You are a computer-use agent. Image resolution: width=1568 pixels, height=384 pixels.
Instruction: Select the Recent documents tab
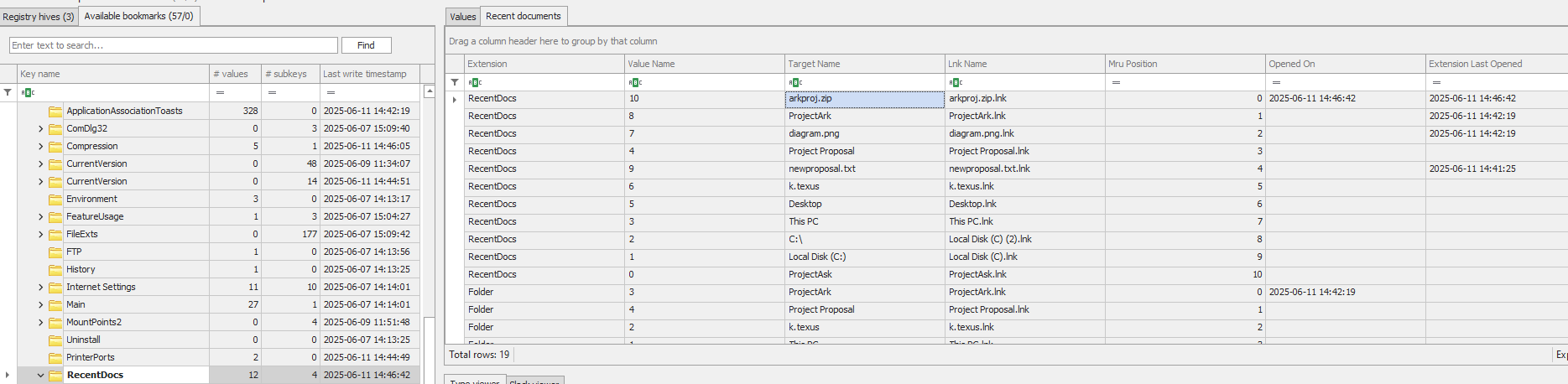tap(524, 16)
